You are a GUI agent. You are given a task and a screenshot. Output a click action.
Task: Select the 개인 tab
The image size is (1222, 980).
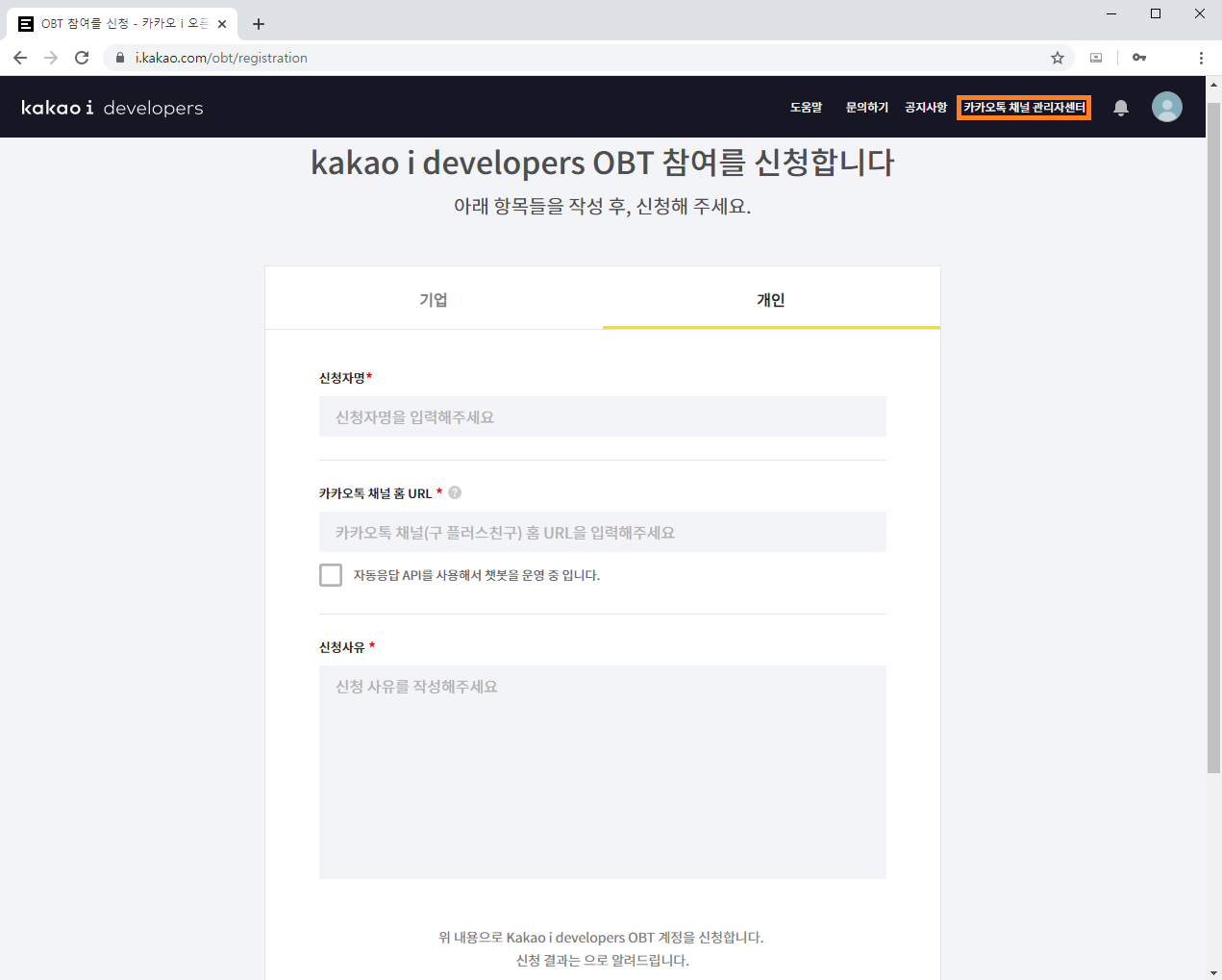pos(771,299)
